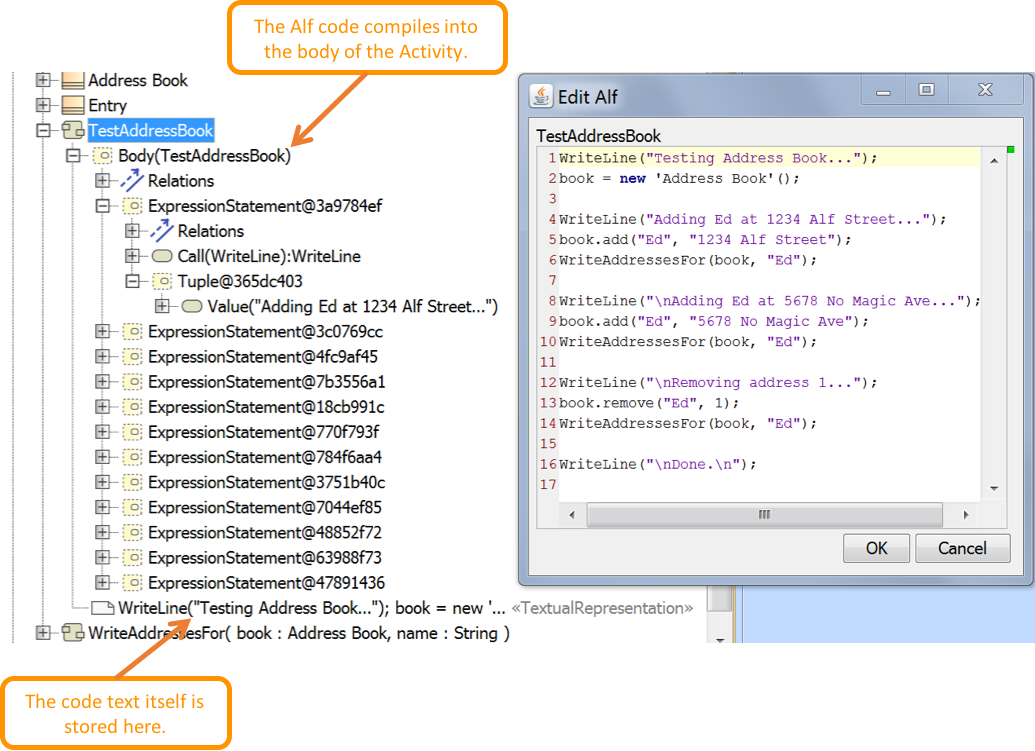Click the Value("Adding Ed...") action icon
The image size is (1035, 751).
click(x=191, y=306)
